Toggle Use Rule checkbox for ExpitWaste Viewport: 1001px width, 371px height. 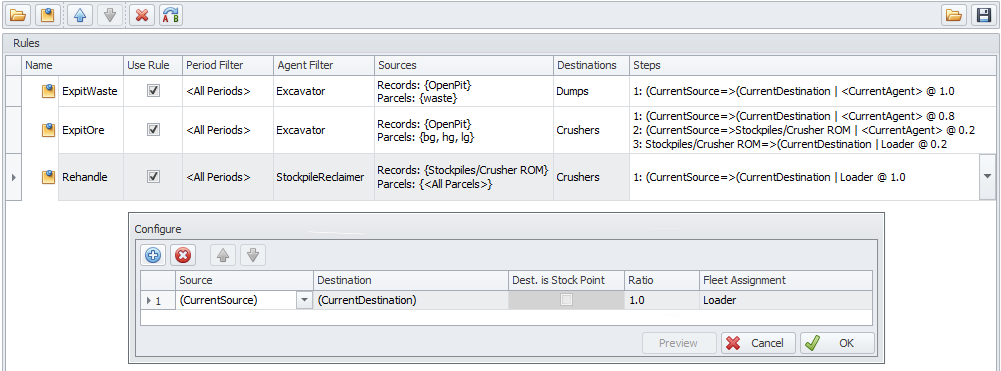[153, 91]
